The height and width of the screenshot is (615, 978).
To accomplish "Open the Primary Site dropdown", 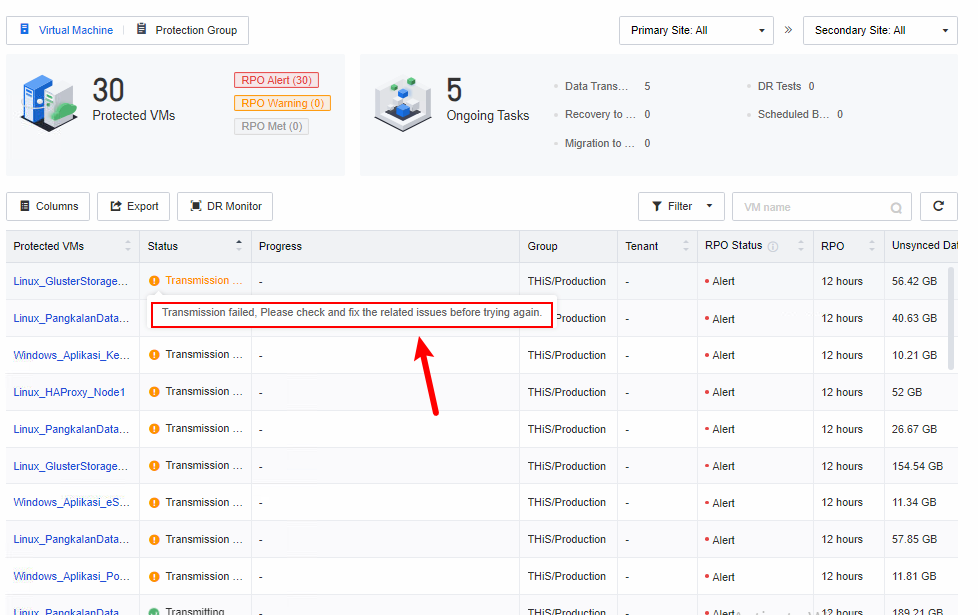I will pos(696,30).
